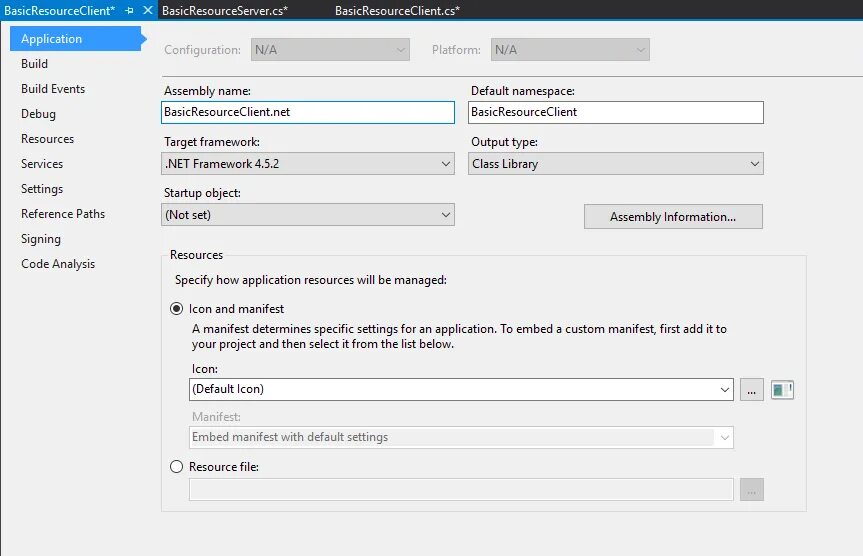Open the Code Analysis page
Screen dimensions: 863x556
(58, 264)
